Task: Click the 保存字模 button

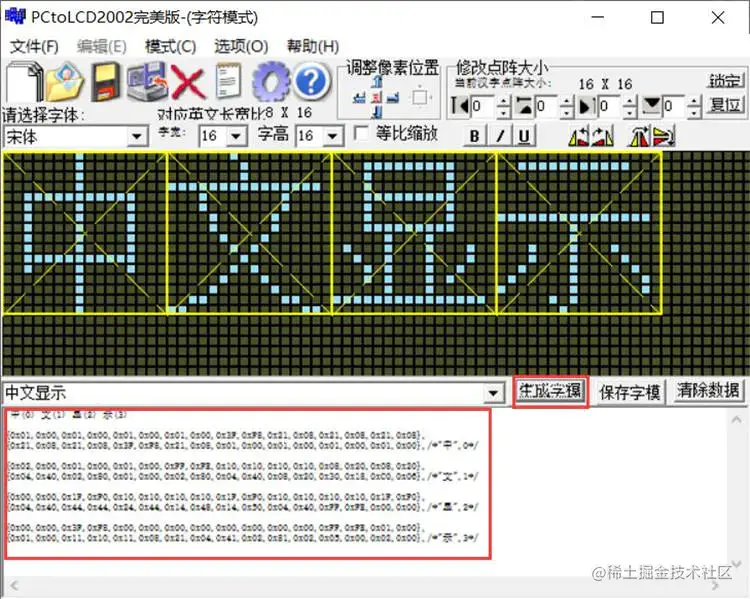Action: pos(629,392)
